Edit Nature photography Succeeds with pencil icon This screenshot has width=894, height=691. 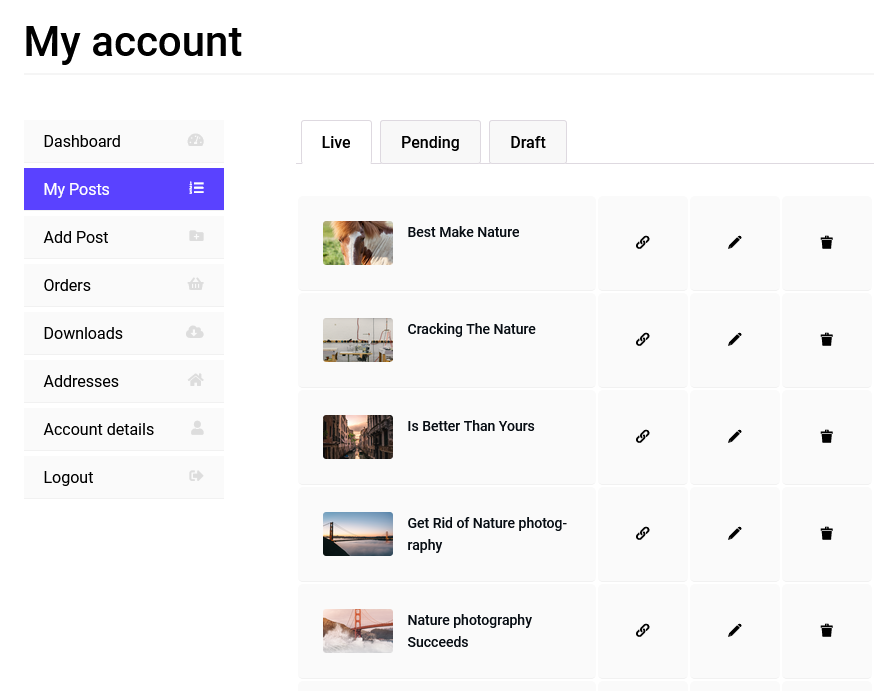(x=734, y=630)
